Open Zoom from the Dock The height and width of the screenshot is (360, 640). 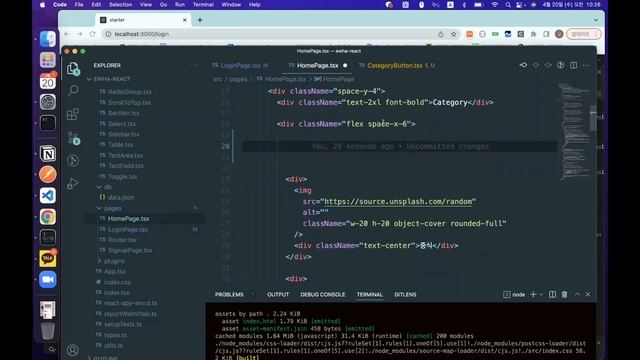48,280
